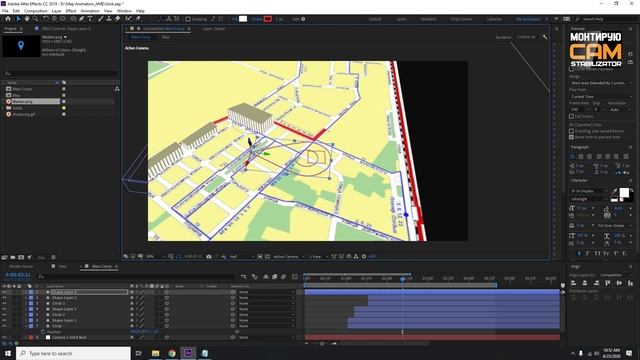The image size is (640, 360).
Task: Select the Rotation tool
Action: pos(45,19)
